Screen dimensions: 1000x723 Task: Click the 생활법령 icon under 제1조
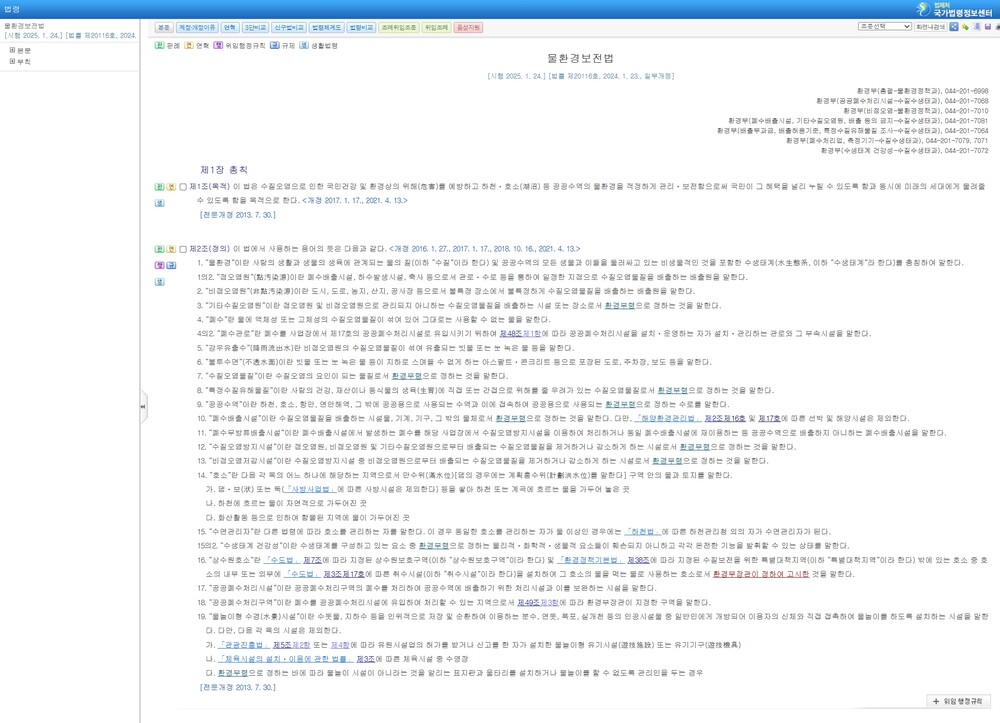[158, 202]
